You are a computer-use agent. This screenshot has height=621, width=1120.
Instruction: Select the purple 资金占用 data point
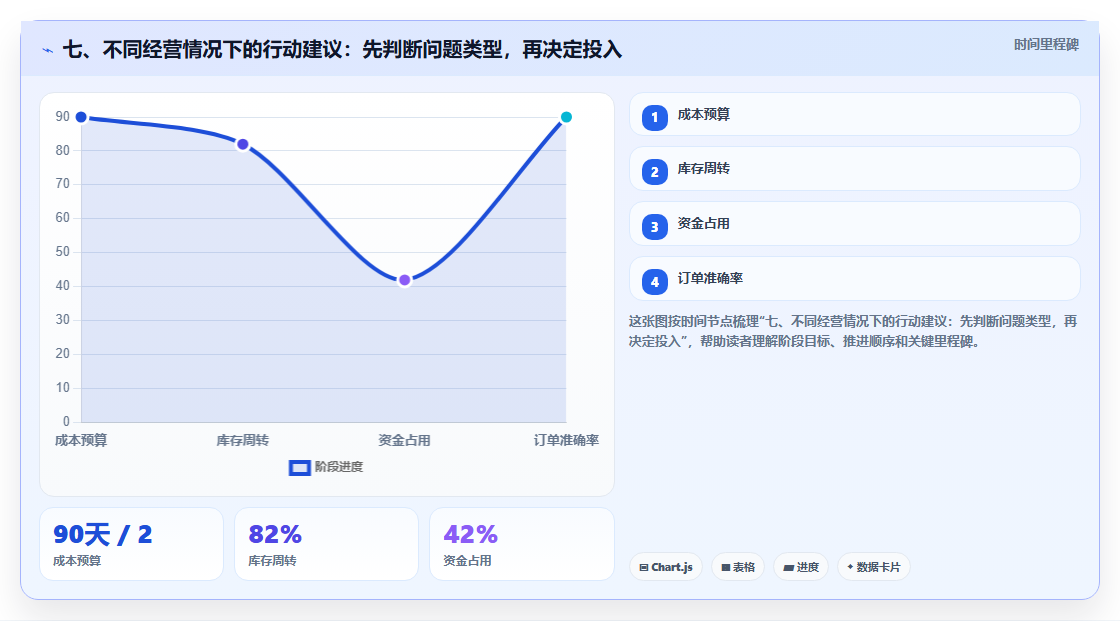404,280
